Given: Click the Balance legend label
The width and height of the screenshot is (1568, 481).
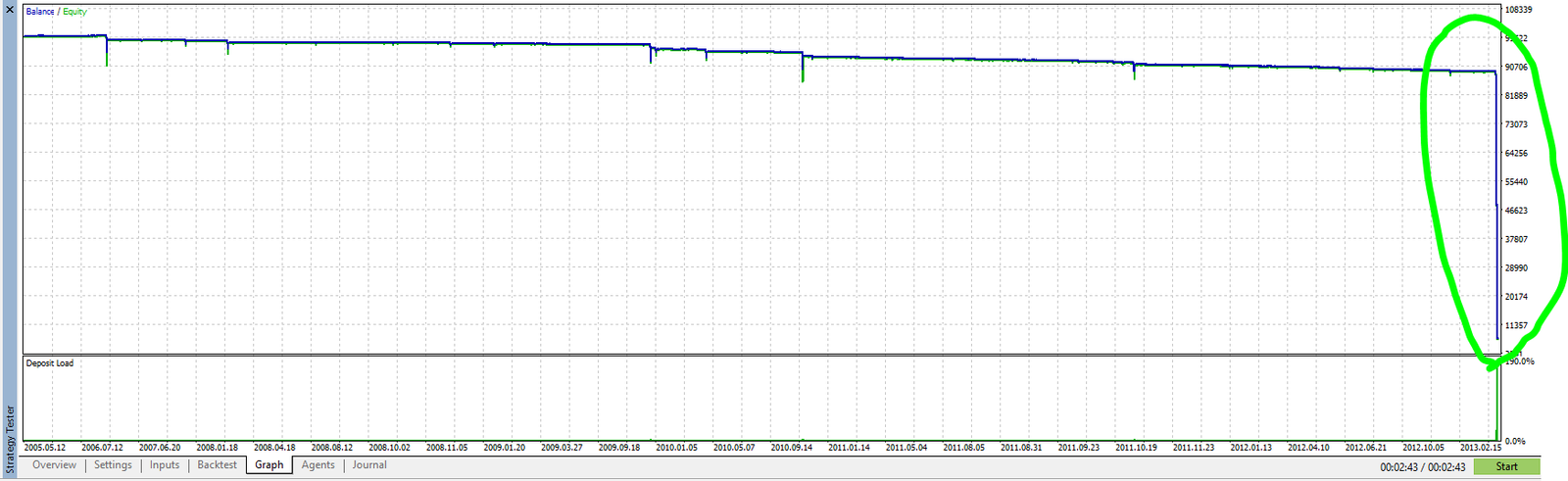Looking at the screenshot, I should tap(40, 12).
